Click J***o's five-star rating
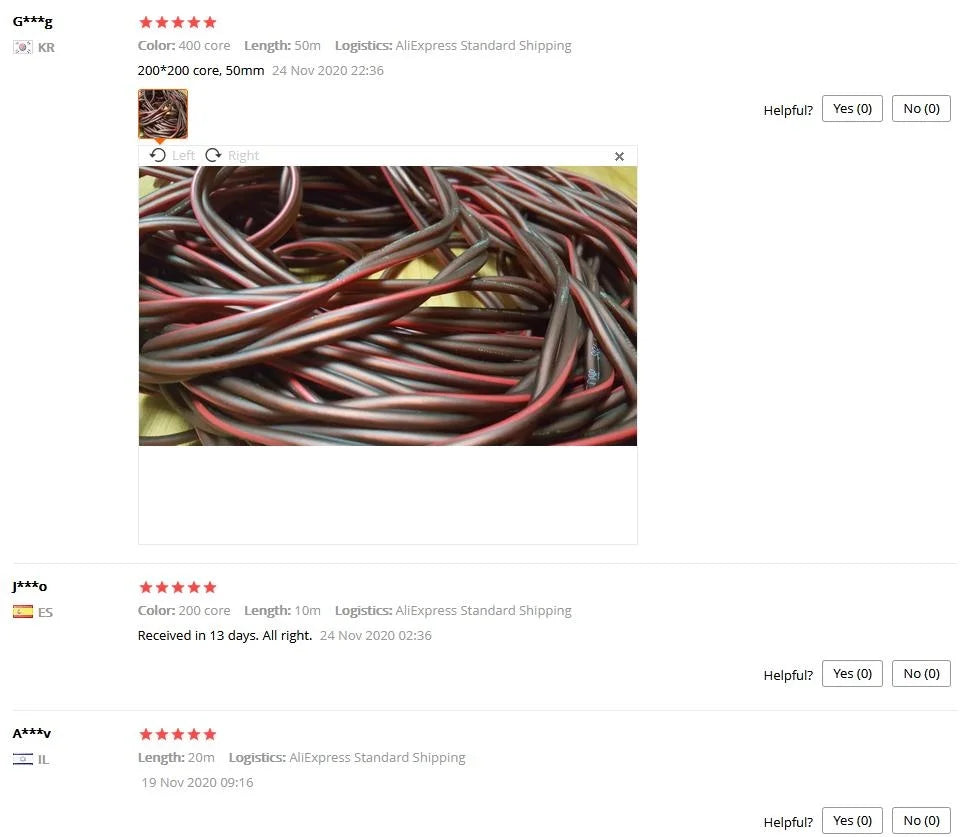The height and width of the screenshot is (837, 966). tap(177, 587)
